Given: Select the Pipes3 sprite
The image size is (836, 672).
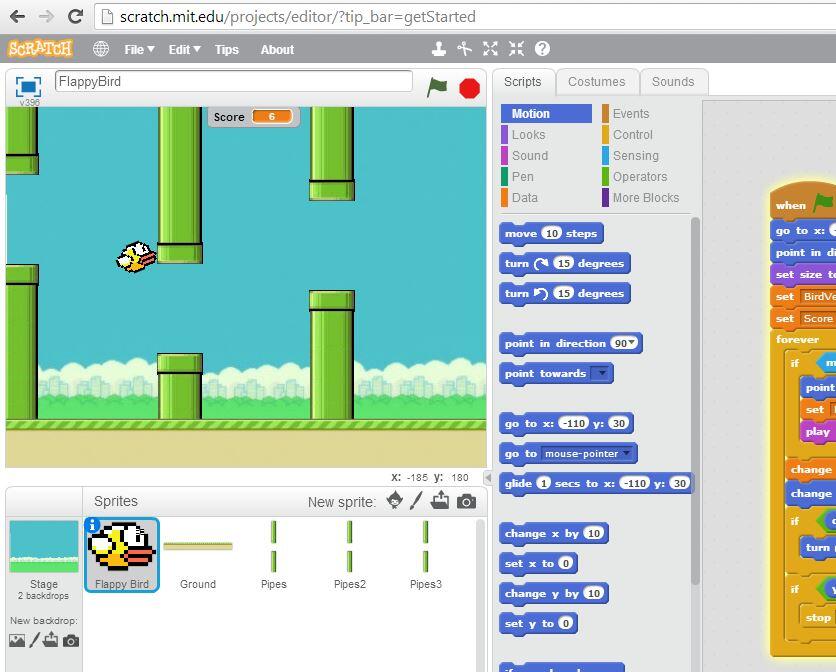Looking at the screenshot, I should click(x=425, y=555).
